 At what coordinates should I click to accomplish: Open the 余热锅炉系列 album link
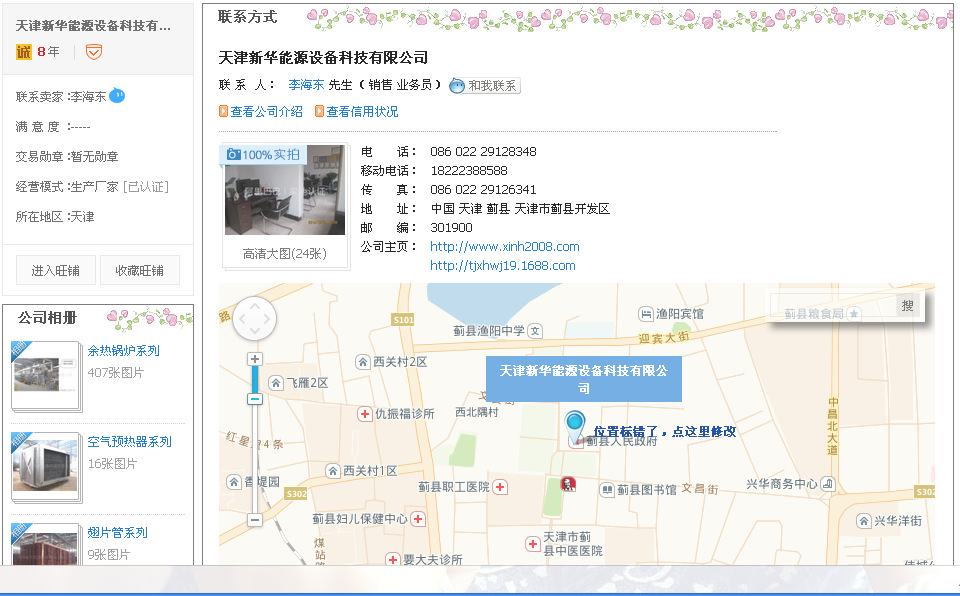click(124, 350)
